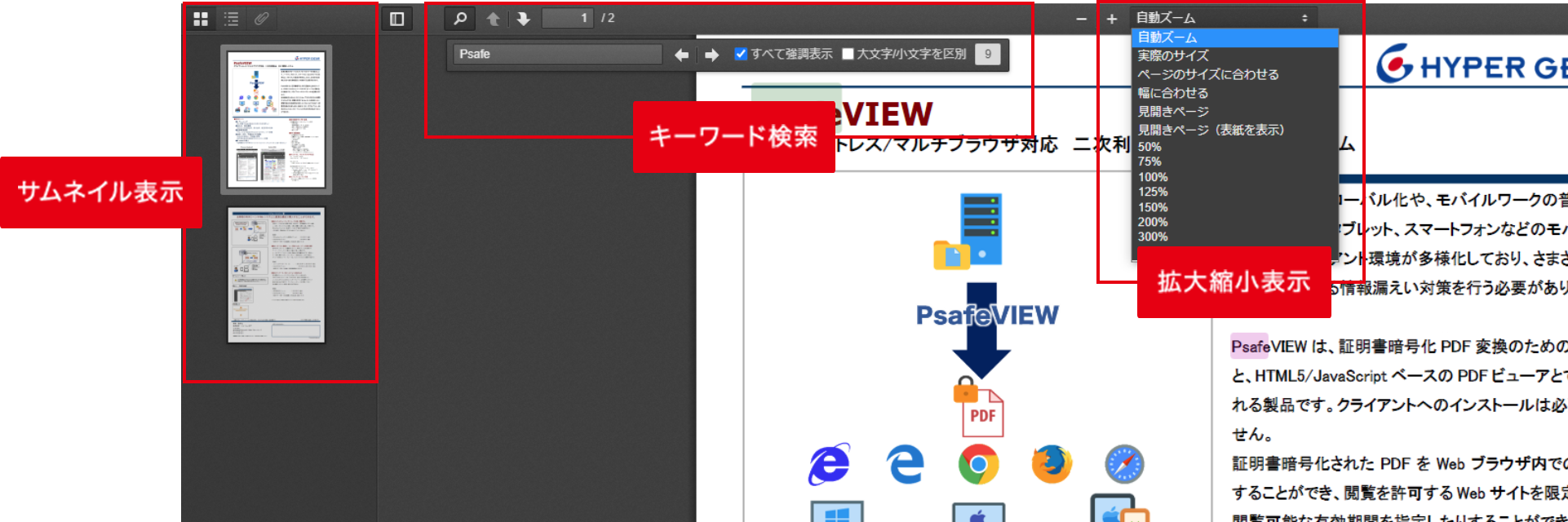This screenshot has height=522, width=1568.
Task: Select 幅に合わせる zoom option
Action: pyautogui.click(x=1235, y=93)
